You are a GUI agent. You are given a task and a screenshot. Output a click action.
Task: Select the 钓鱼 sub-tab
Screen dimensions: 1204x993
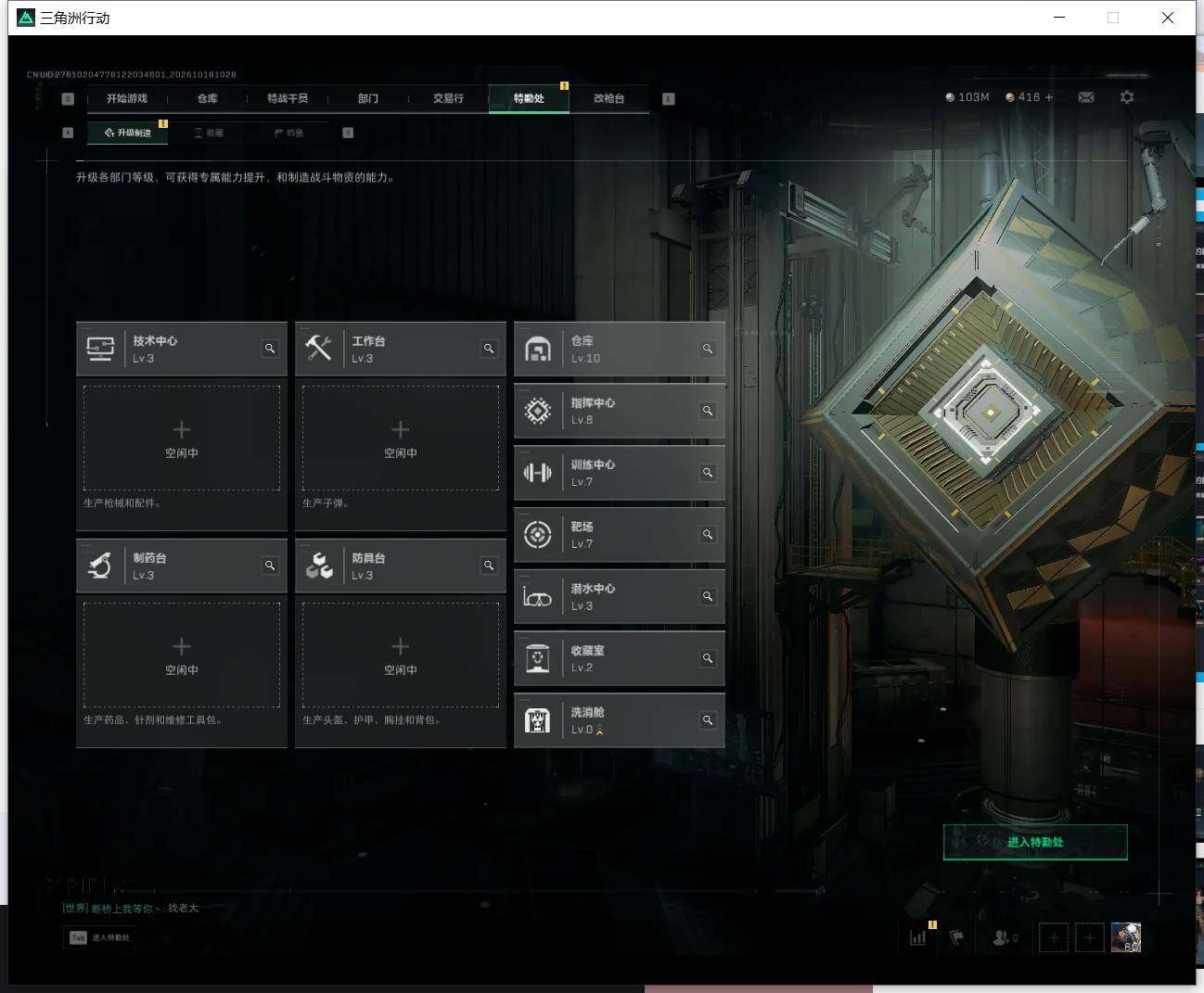[x=289, y=133]
